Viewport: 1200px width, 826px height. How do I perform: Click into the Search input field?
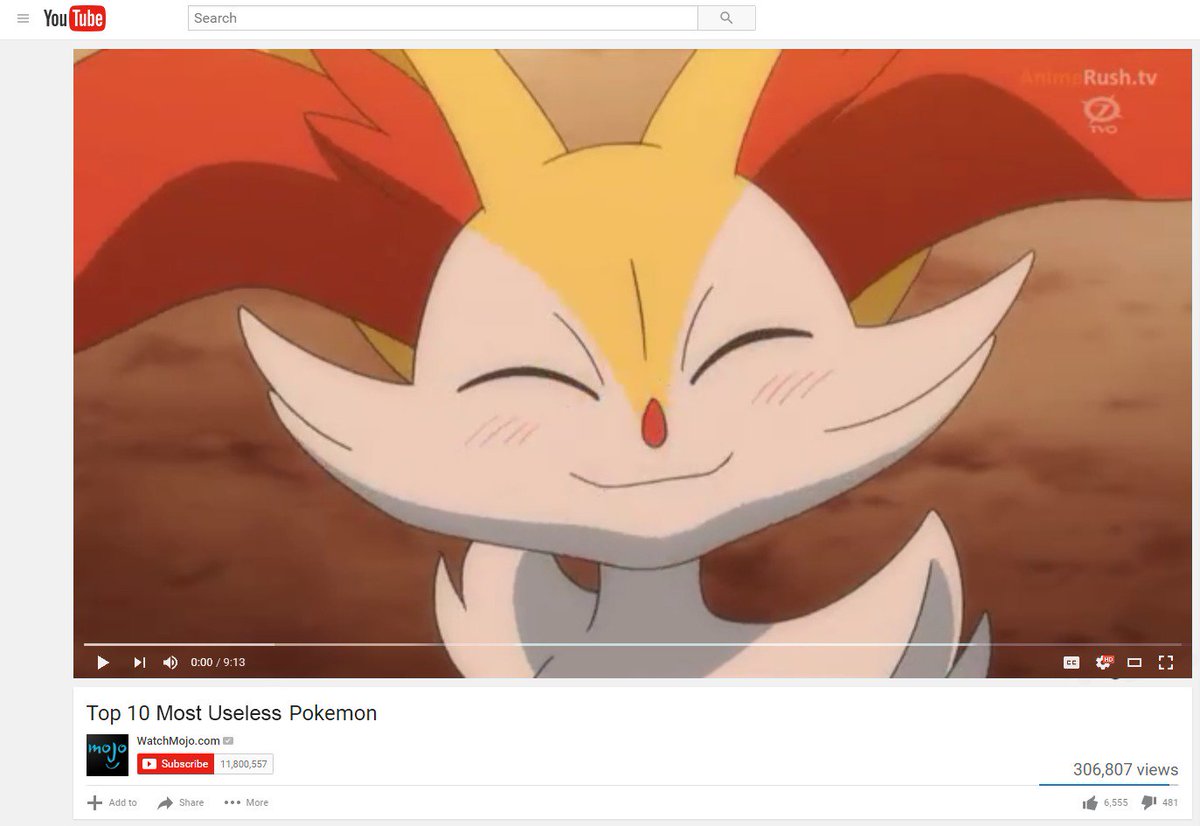click(442, 18)
